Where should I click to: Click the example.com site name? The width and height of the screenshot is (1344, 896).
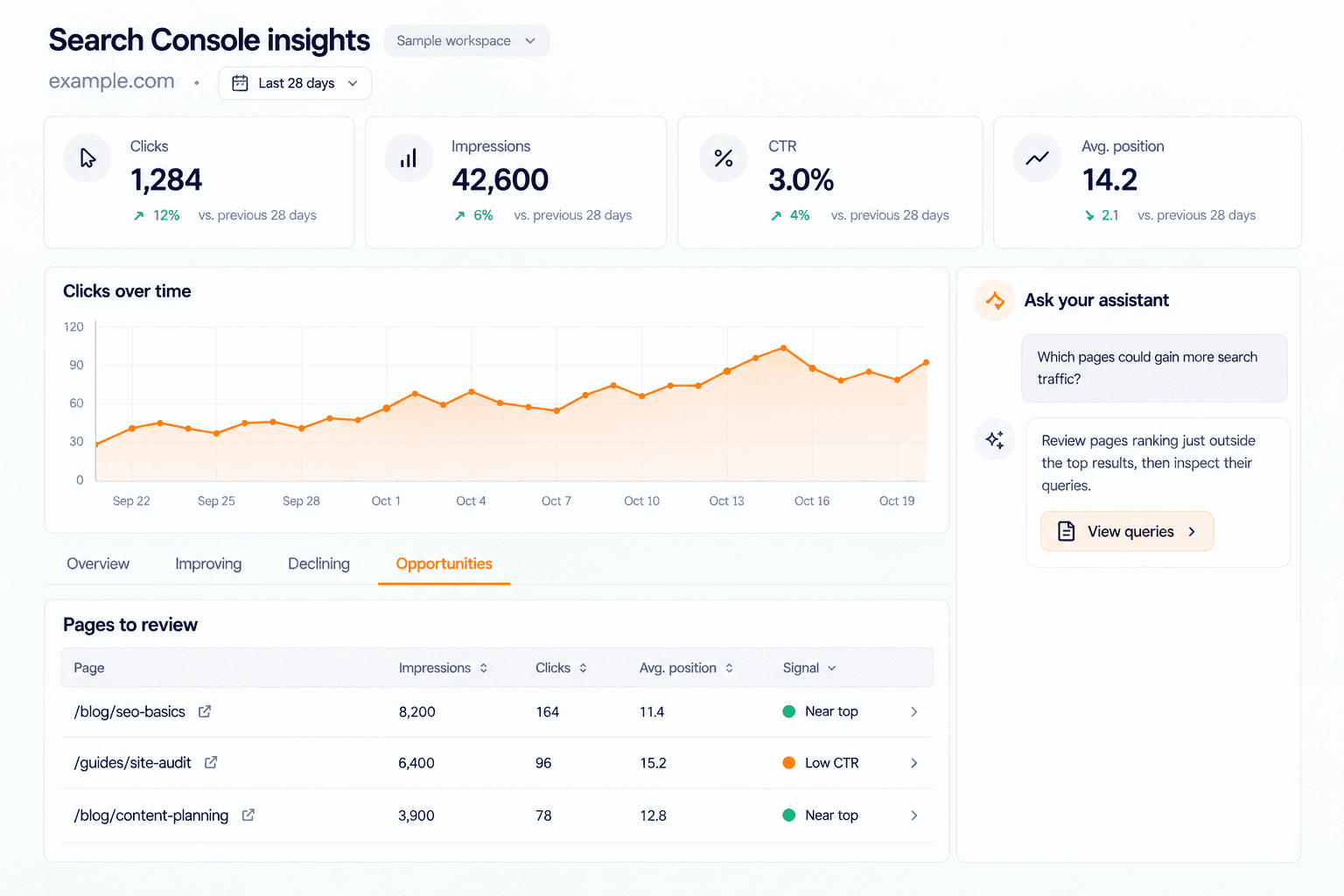point(111,81)
